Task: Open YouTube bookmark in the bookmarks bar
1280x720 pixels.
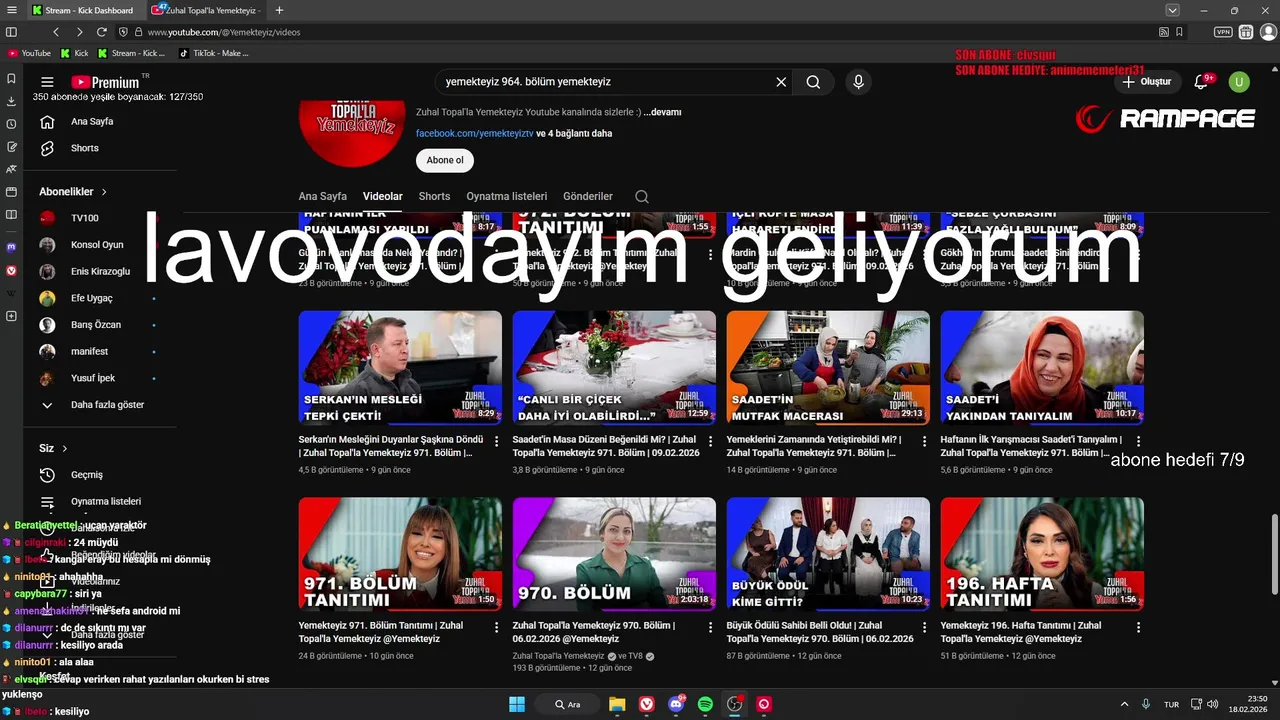Action: [29, 53]
